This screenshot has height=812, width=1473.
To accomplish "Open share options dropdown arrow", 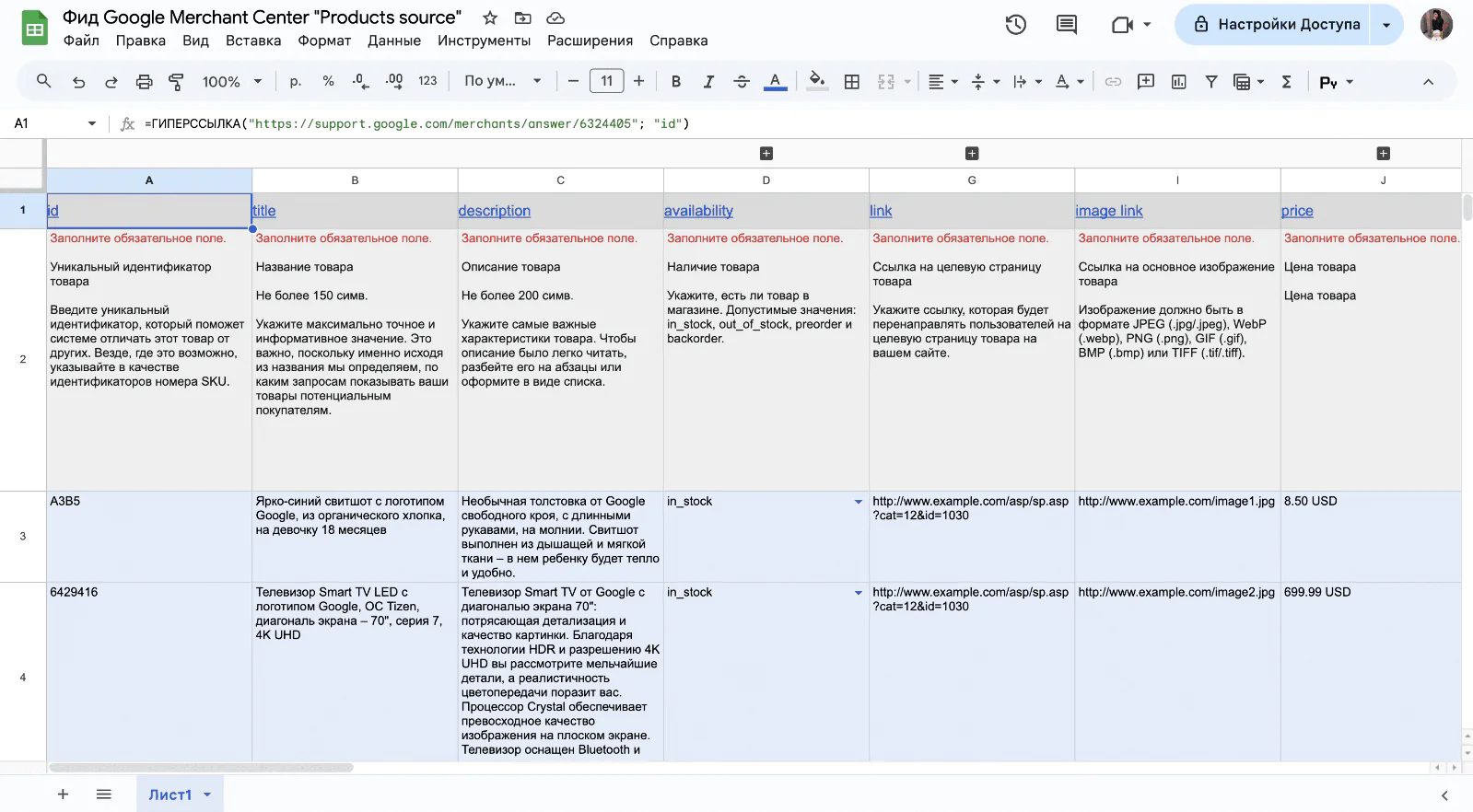I will coord(1386,25).
